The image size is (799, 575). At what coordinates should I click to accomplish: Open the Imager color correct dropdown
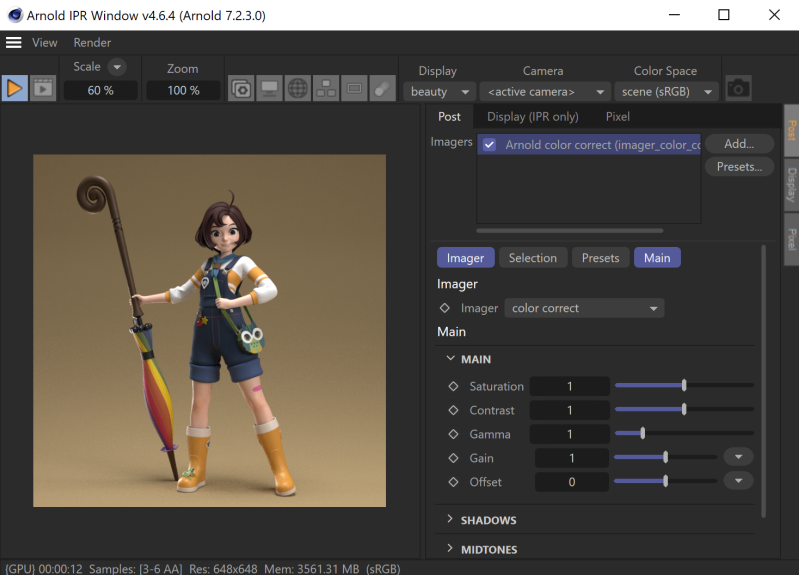584,308
